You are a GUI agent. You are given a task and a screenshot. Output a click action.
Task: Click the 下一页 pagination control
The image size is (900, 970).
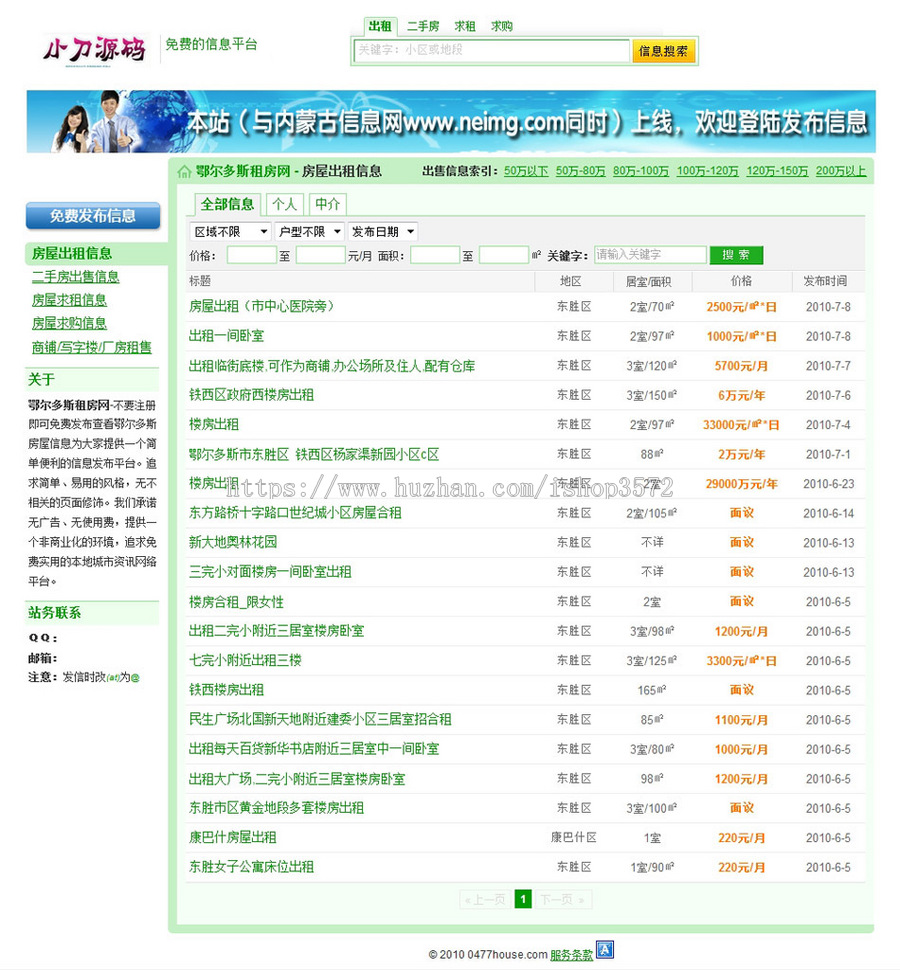click(x=557, y=899)
